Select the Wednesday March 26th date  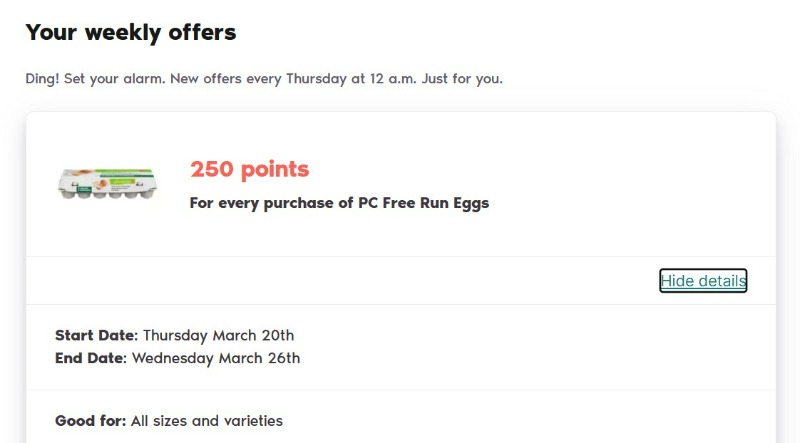pyautogui.click(x=216, y=358)
